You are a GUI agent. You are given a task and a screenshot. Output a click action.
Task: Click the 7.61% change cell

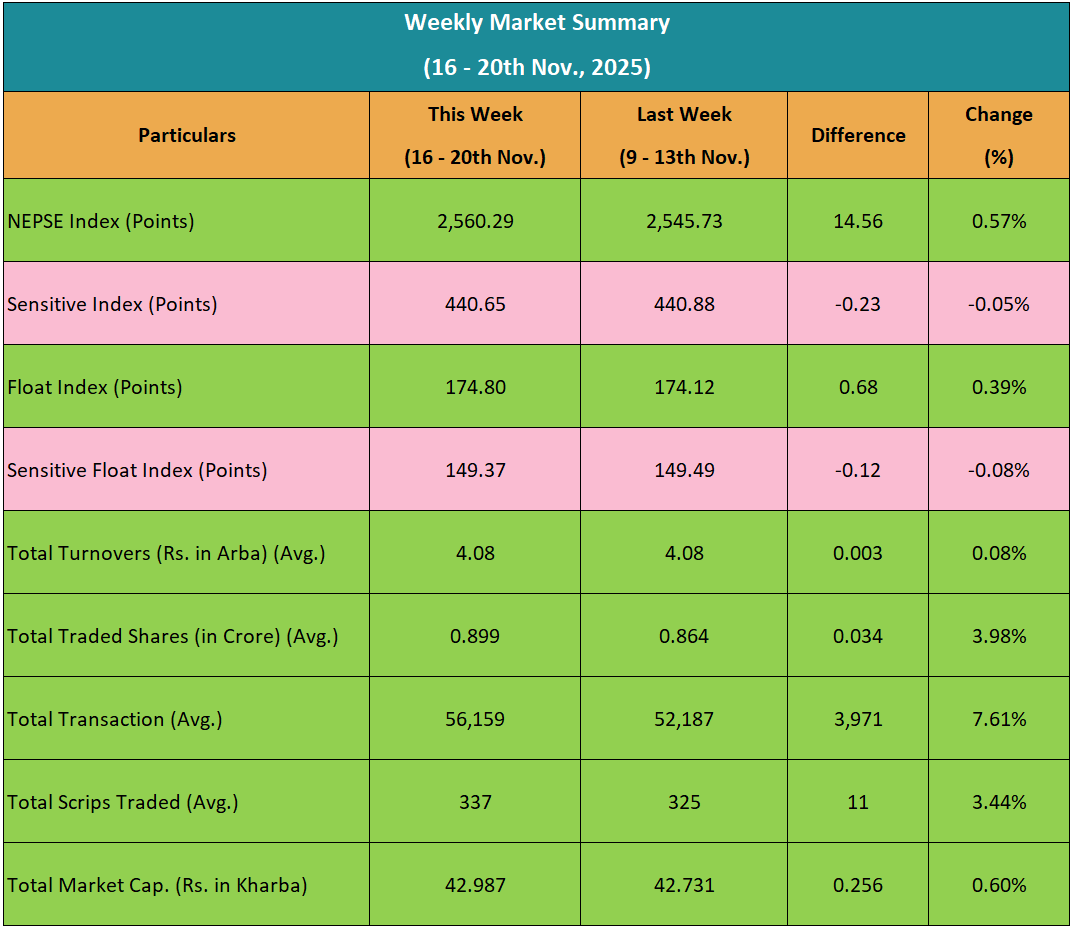coord(998,719)
